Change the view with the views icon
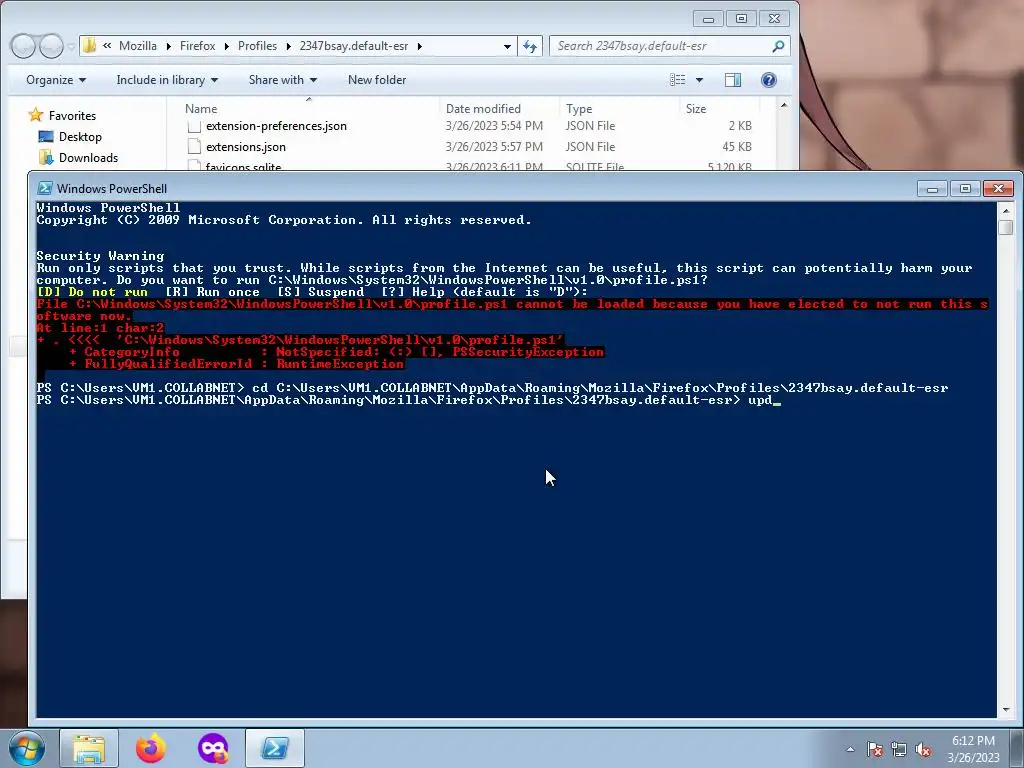Viewport: 1024px width, 768px height. [x=678, y=80]
